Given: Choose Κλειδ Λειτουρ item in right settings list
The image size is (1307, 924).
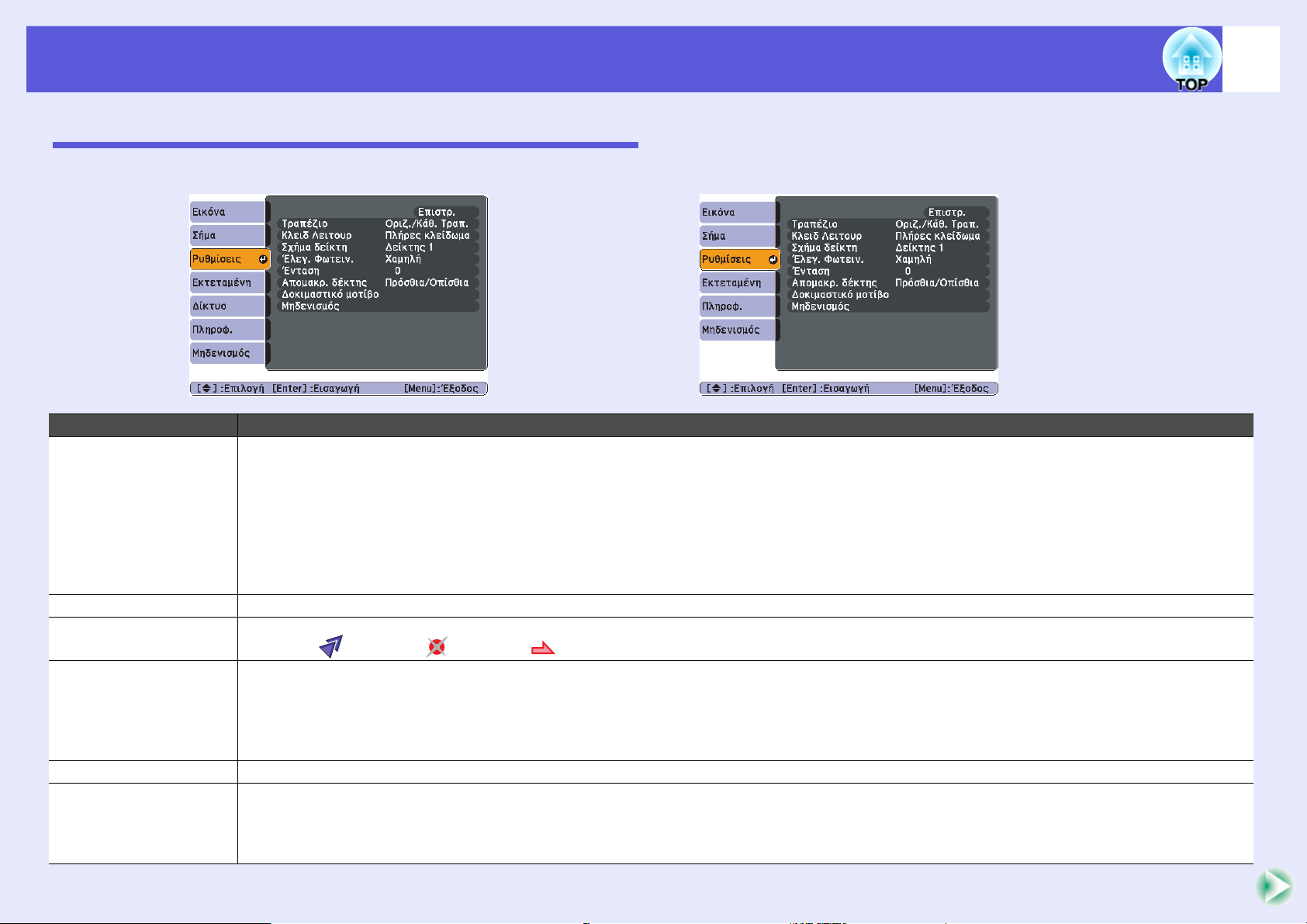Looking at the screenshot, I should (x=826, y=236).
